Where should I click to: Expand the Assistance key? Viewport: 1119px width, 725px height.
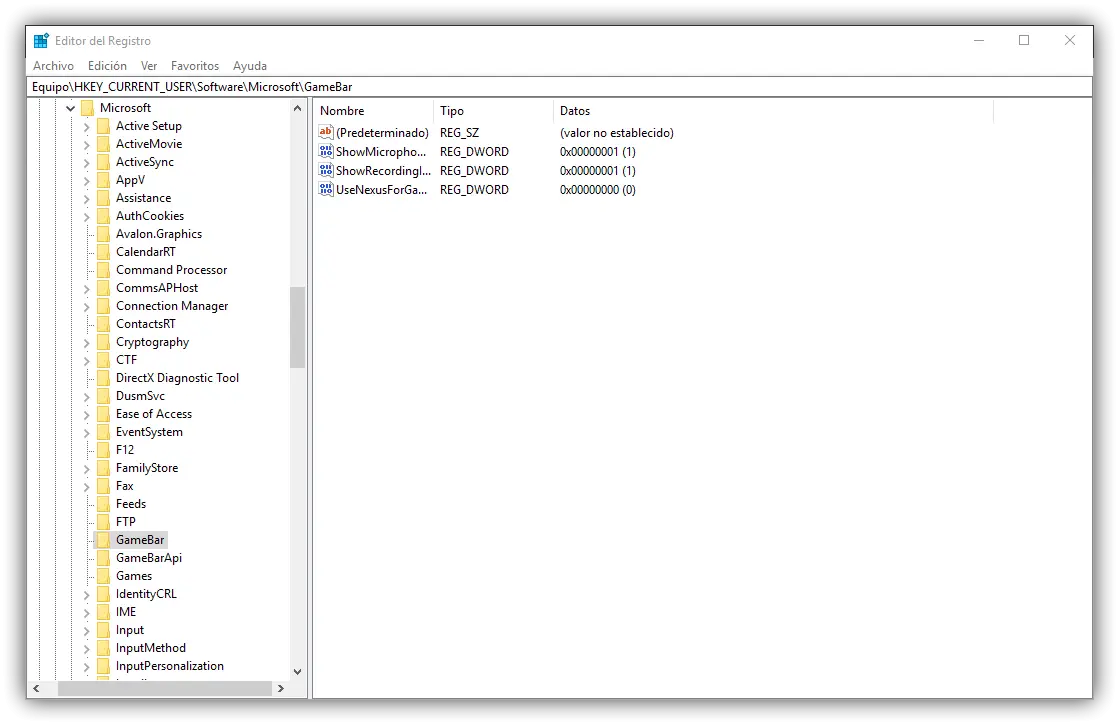(x=86, y=198)
